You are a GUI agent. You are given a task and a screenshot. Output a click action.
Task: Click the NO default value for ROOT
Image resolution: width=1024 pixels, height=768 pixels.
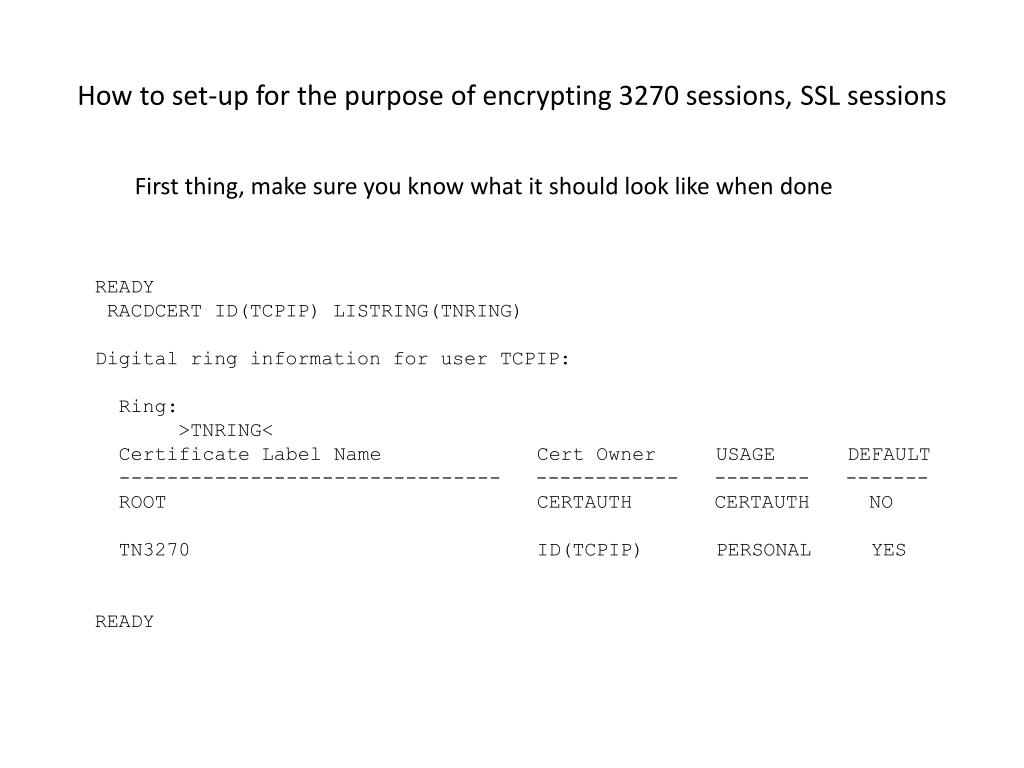(x=881, y=502)
